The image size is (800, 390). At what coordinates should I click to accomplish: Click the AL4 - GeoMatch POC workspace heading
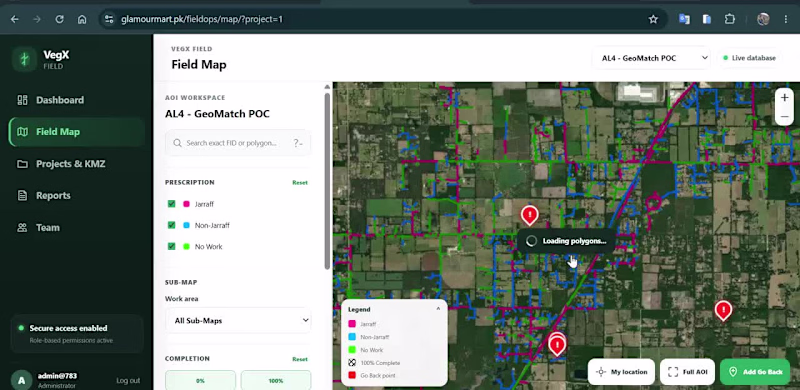(217, 114)
